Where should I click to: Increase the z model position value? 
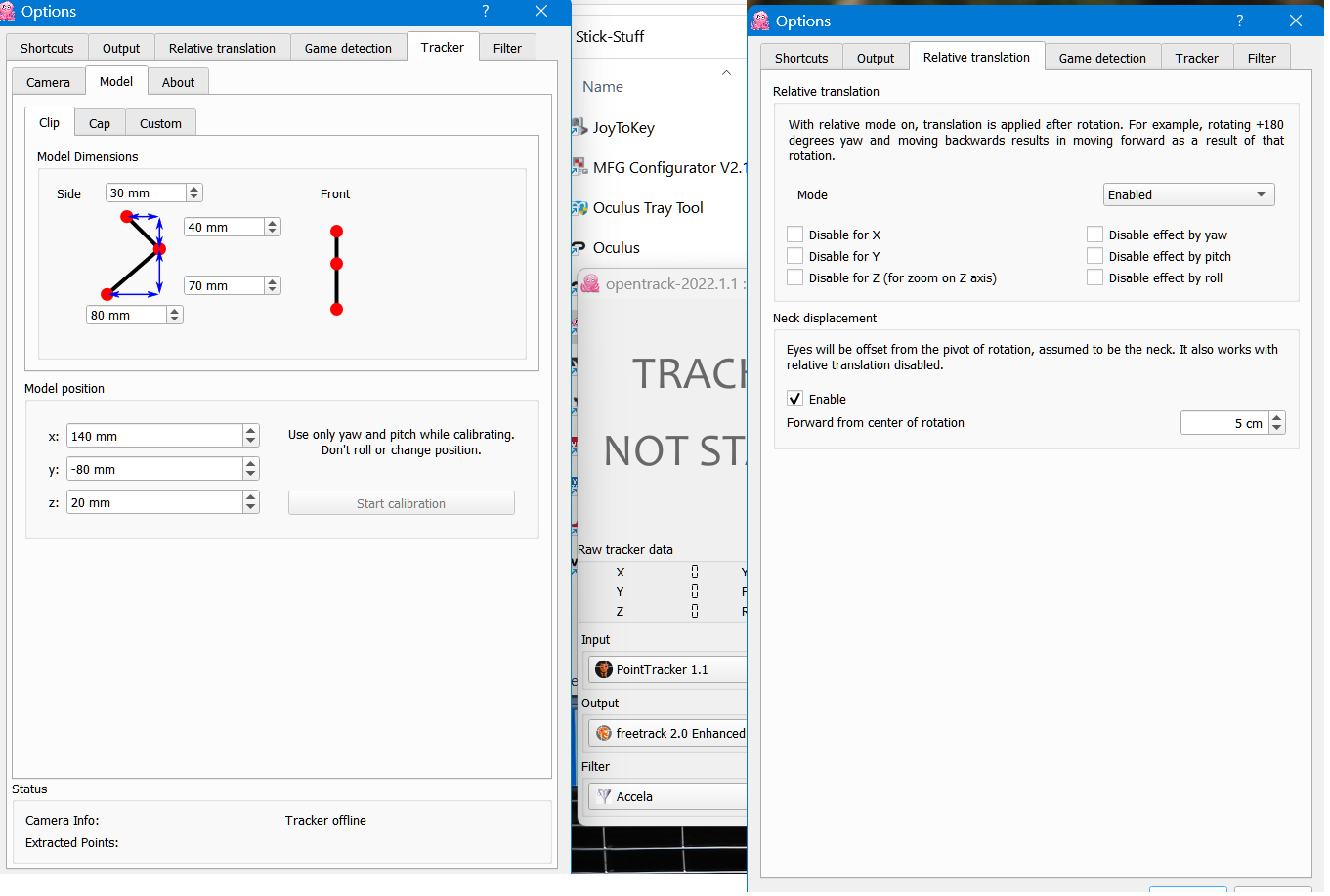251,497
